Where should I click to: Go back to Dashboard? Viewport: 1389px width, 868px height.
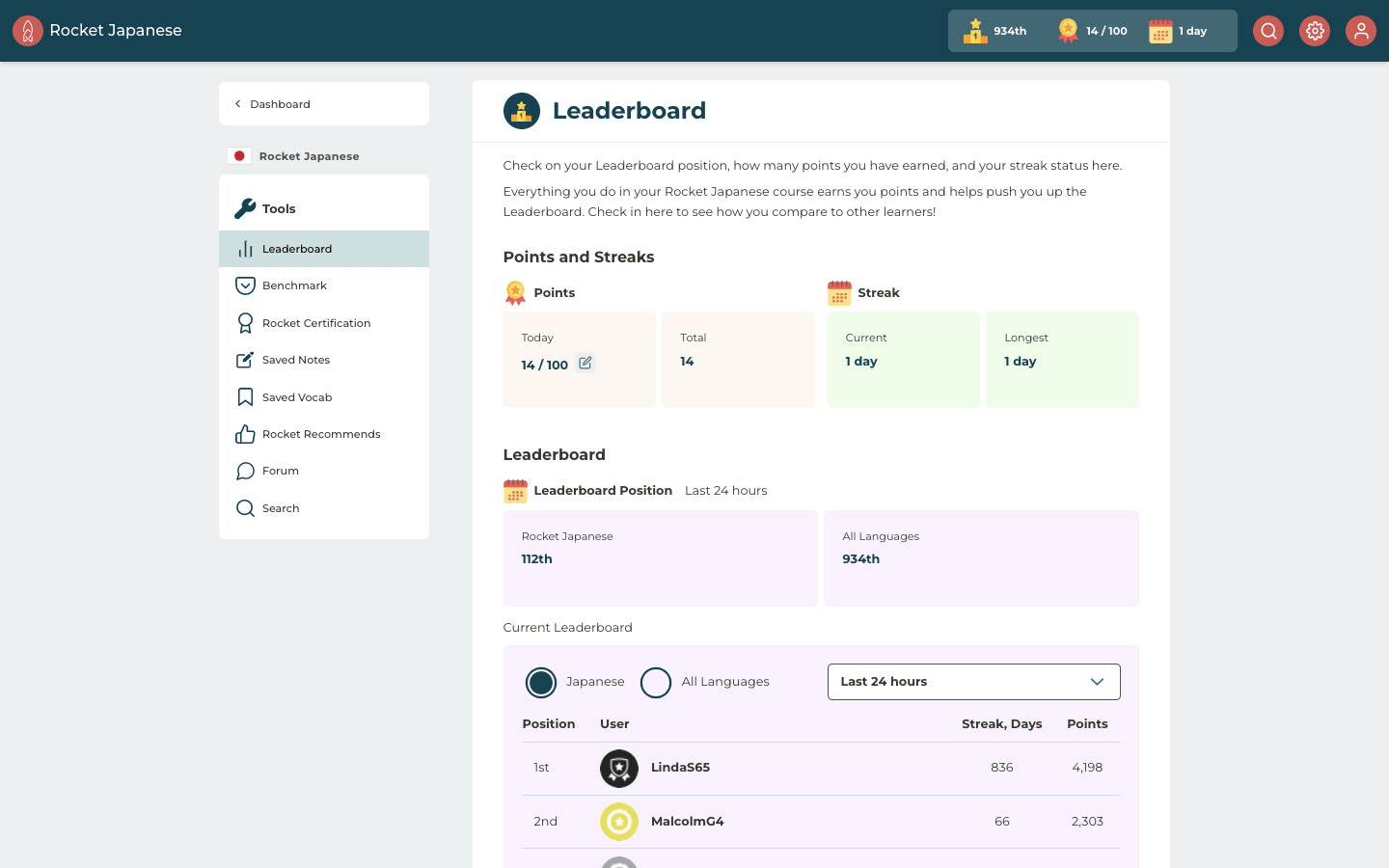tap(324, 104)
